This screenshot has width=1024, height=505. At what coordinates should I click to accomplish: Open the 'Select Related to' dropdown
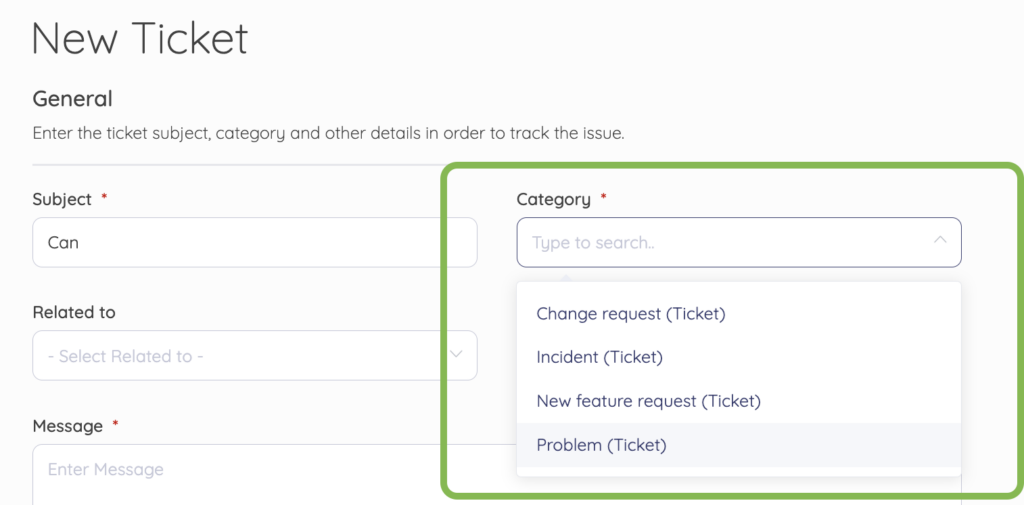pyautogui.click(x=255, y=355)
